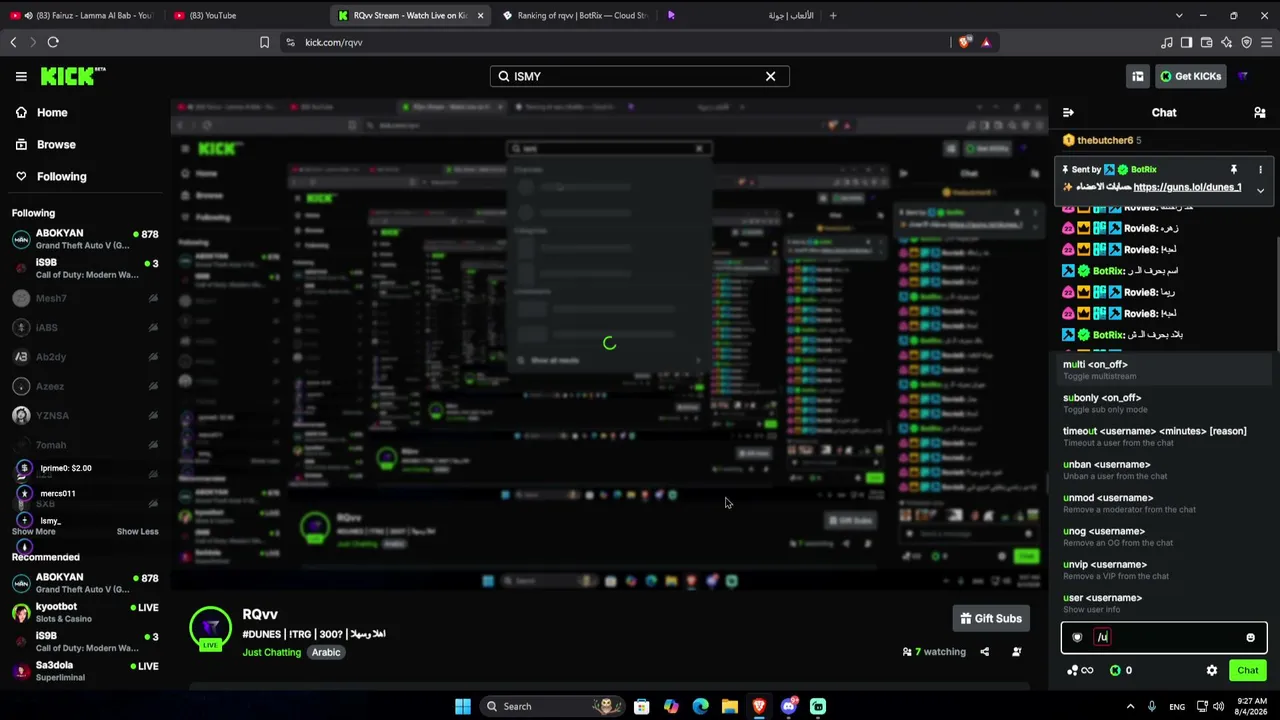The height and width of the screenshot is (720, 1280).
Task: Select the unvip command suggestion
Action: tap(1163, 569)
